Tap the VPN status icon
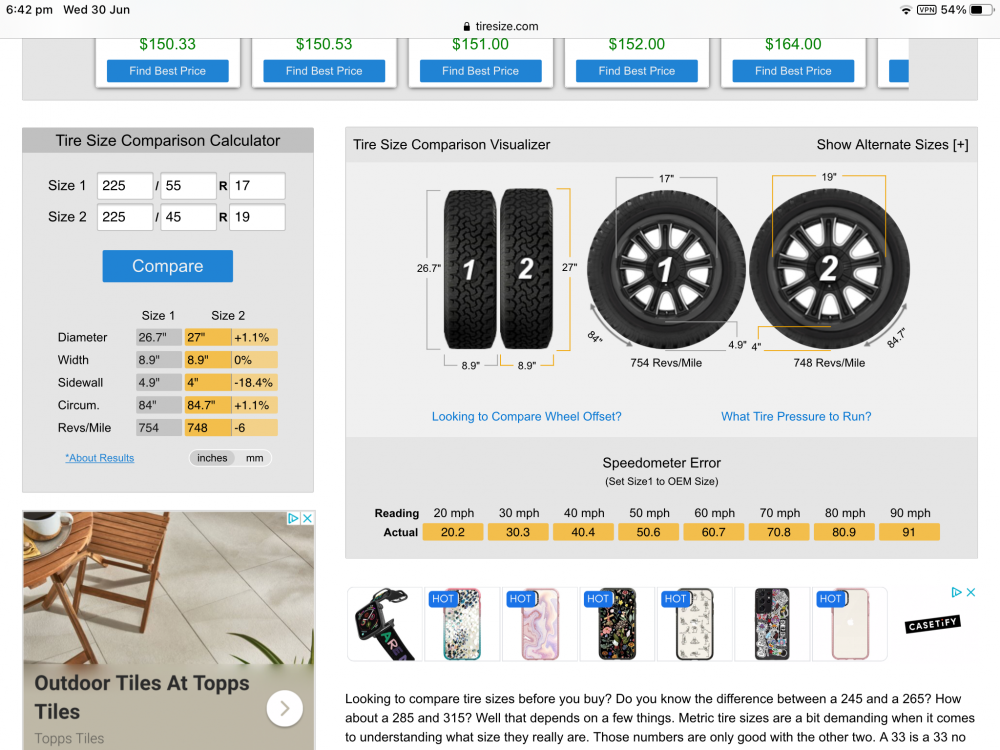1000x750 pixels. point(926,10)
